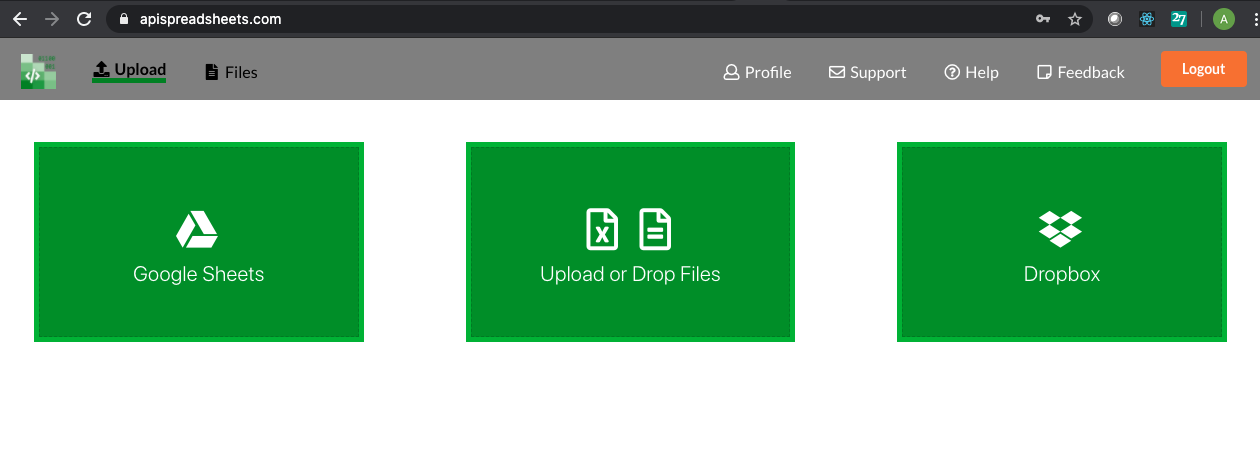Bookmark the page with the star icon
1260x472 pixels.
point(1075,18)
